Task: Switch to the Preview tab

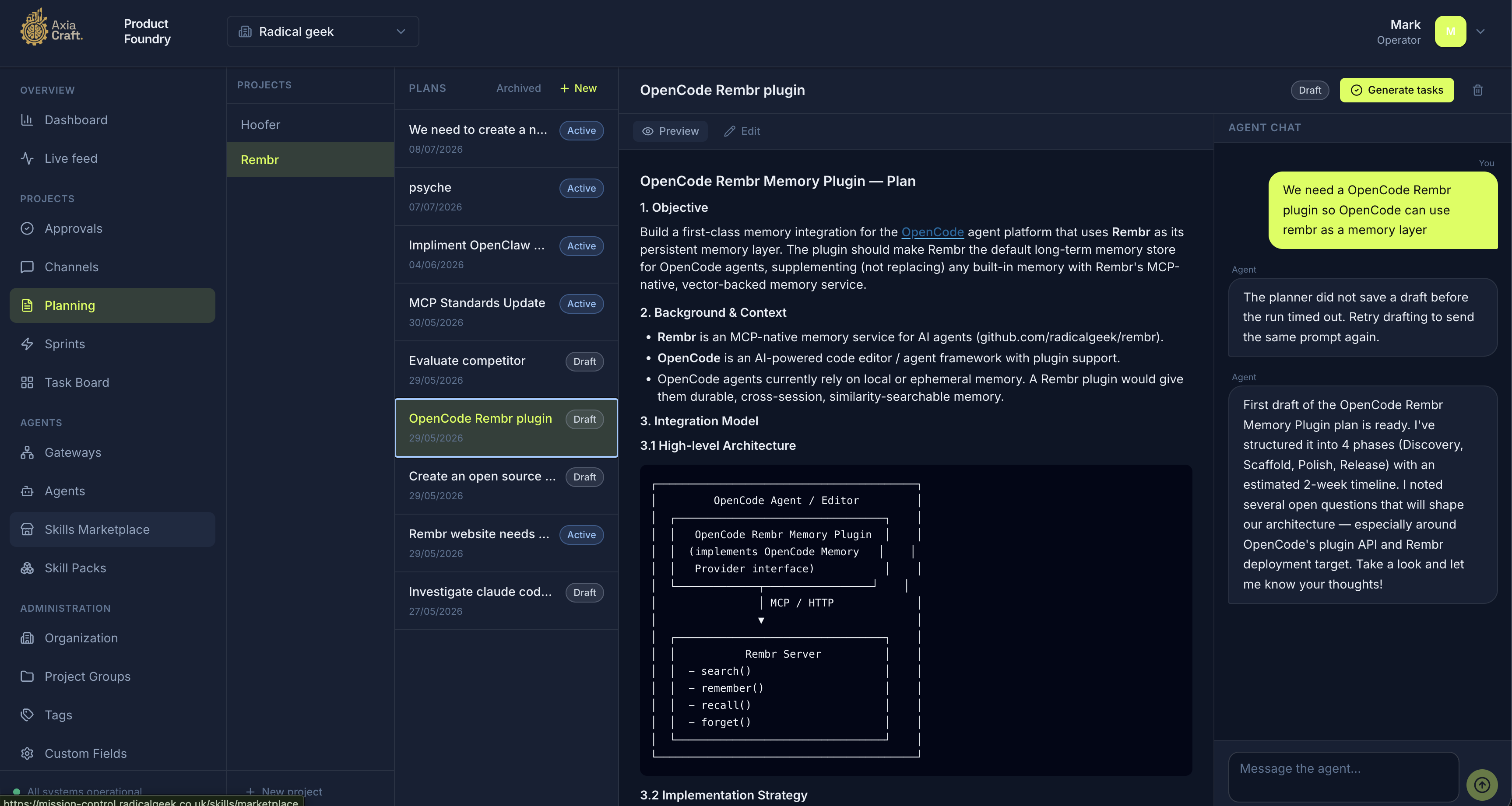Action: coord(670,131)
